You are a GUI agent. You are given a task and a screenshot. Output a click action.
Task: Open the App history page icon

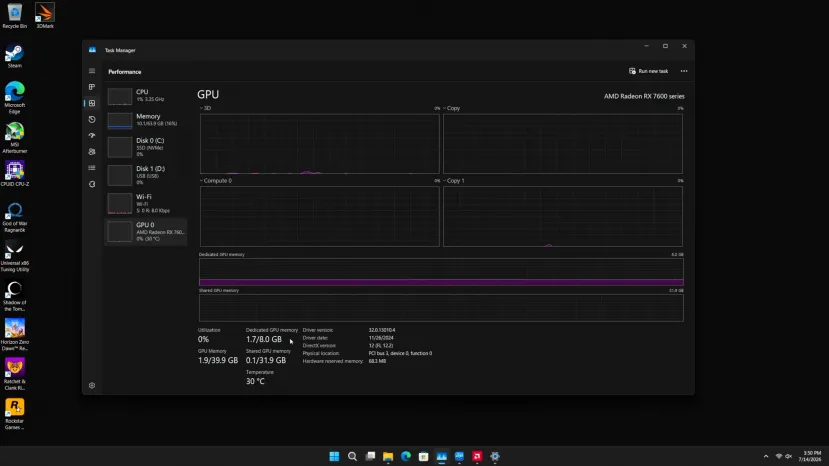tap(92, 120)
